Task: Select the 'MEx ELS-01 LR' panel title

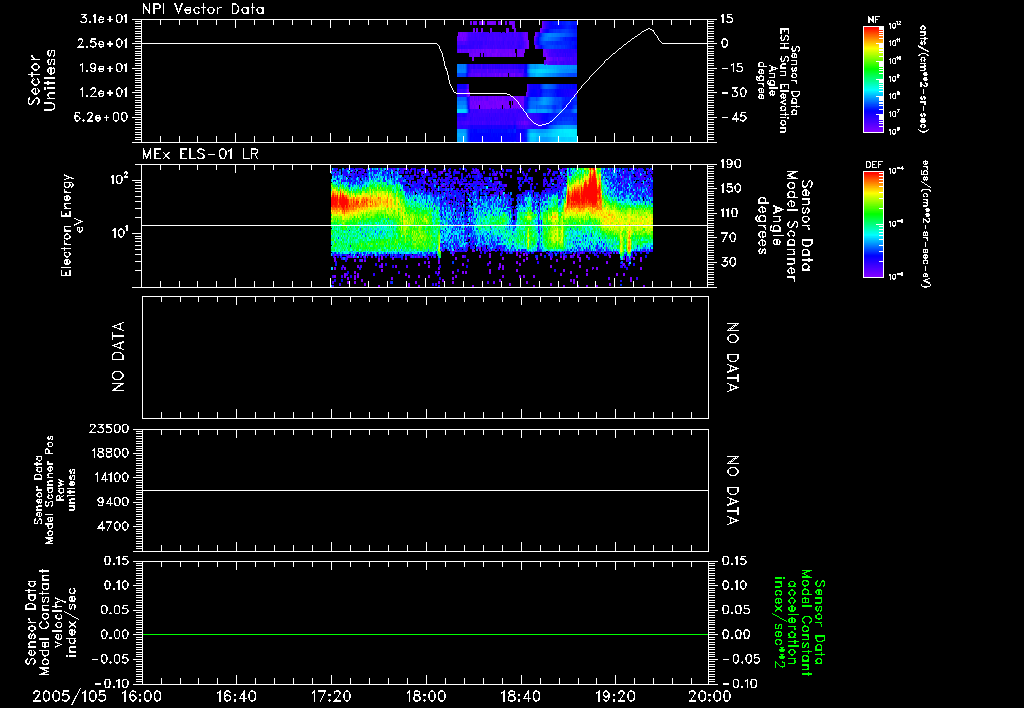Action: pos(200,155)
